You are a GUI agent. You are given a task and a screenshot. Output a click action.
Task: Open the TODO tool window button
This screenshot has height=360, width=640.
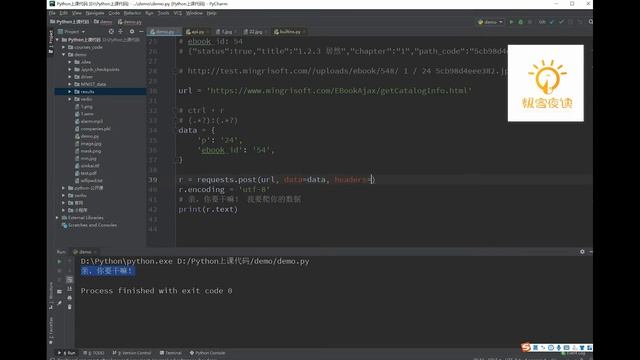tap(94, 353)
